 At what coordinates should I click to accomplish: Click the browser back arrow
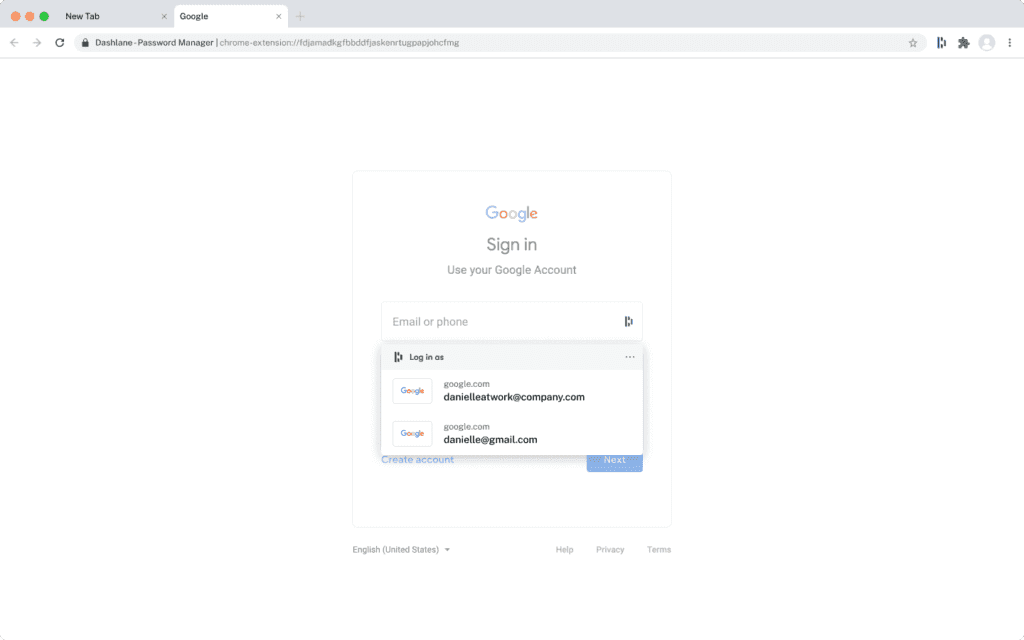[14, 42]
